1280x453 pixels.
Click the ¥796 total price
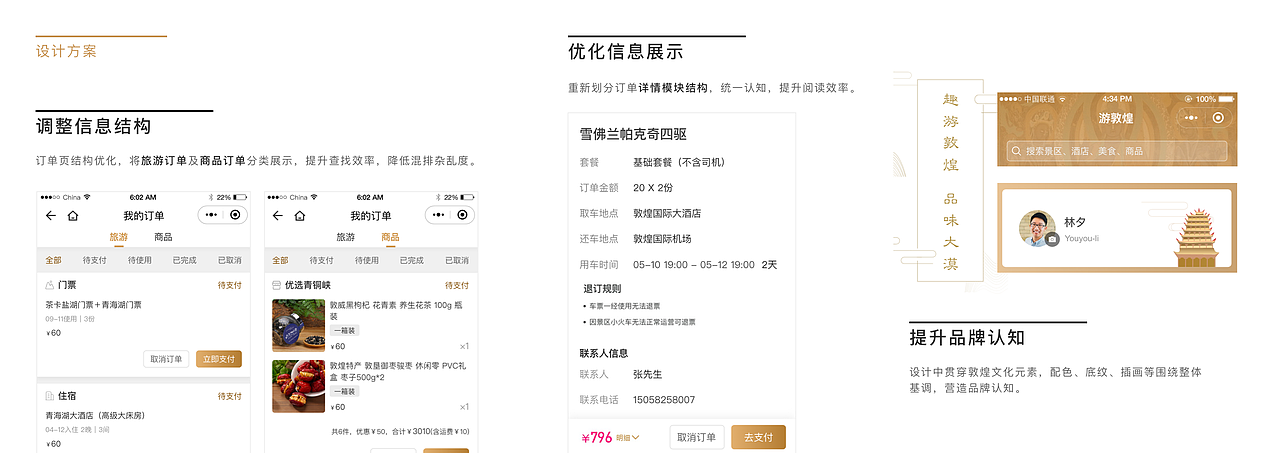pos(596,437)
